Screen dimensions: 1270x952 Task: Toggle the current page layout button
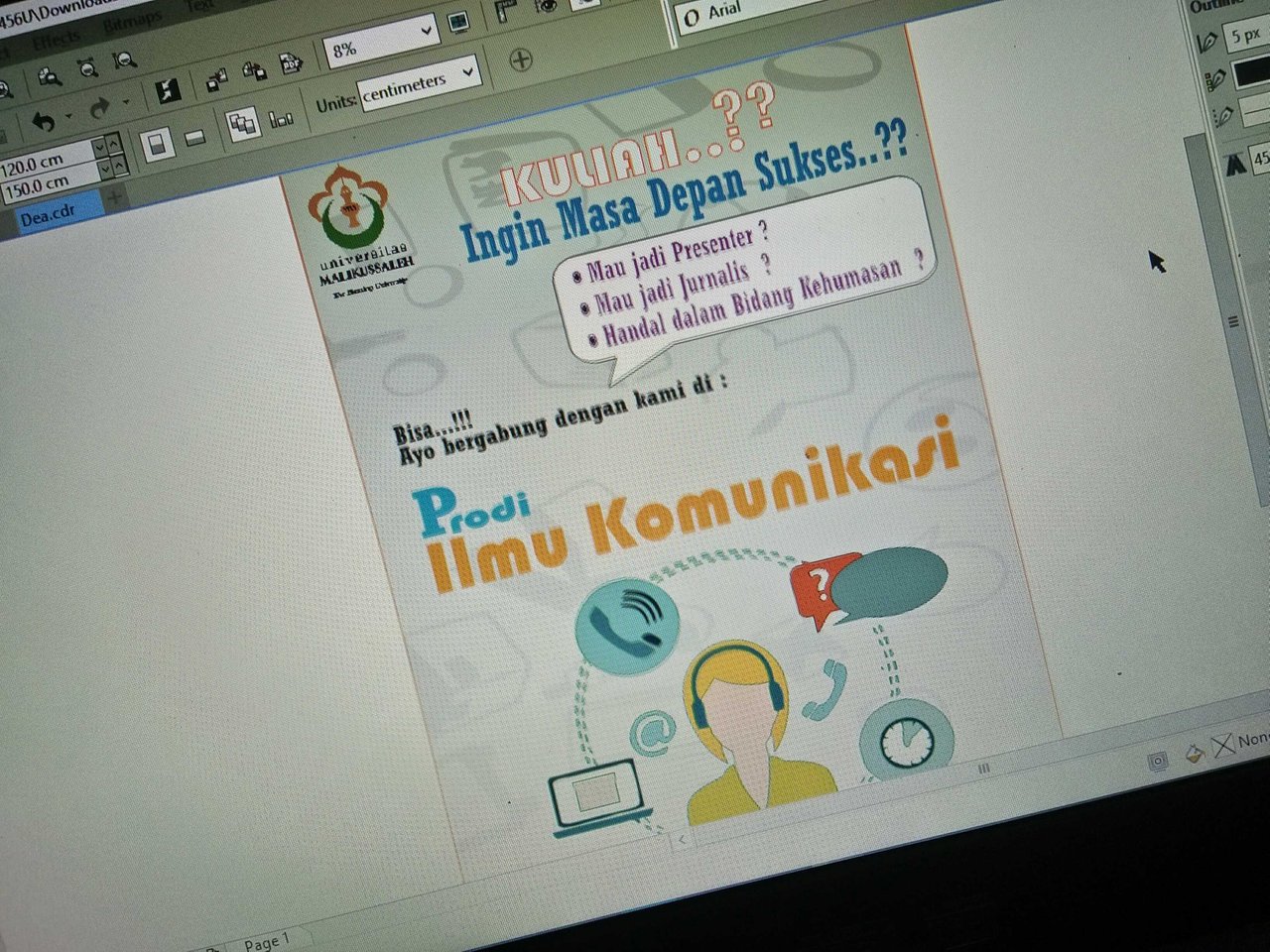click(x=243, y=125)
